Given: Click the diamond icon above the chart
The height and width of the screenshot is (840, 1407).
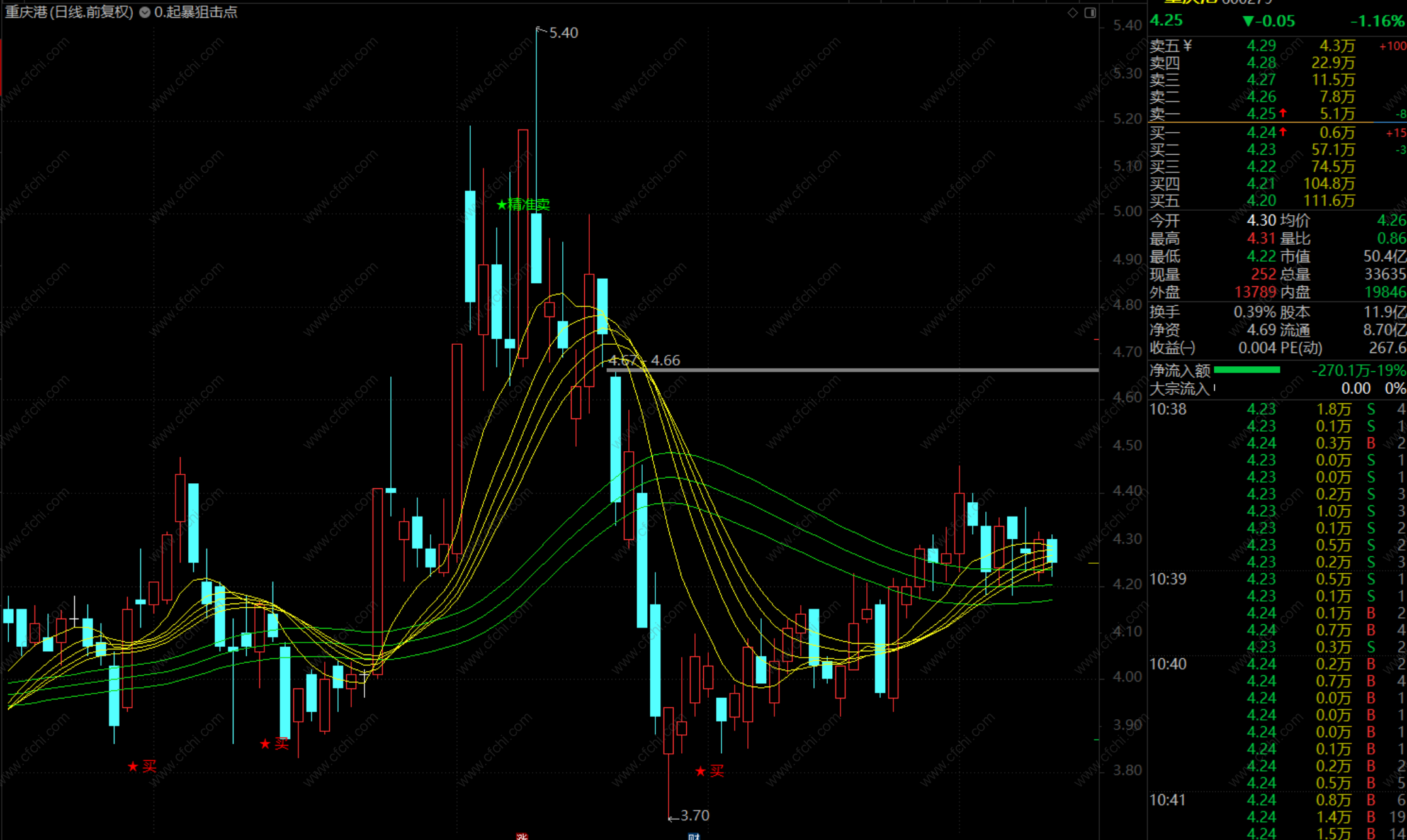Looking at the screenshot, I should pos(1073,13).
